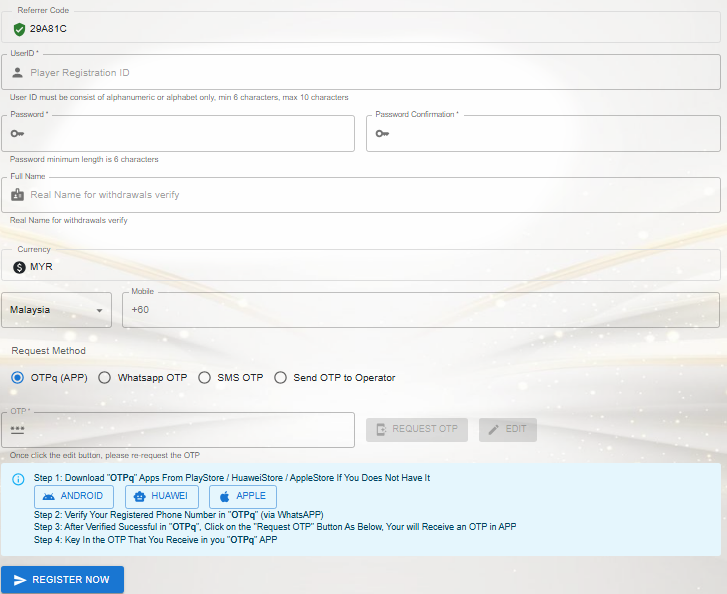Pick Send OTP to Operator option
The image size is (727, 594).
pos(280,378)
